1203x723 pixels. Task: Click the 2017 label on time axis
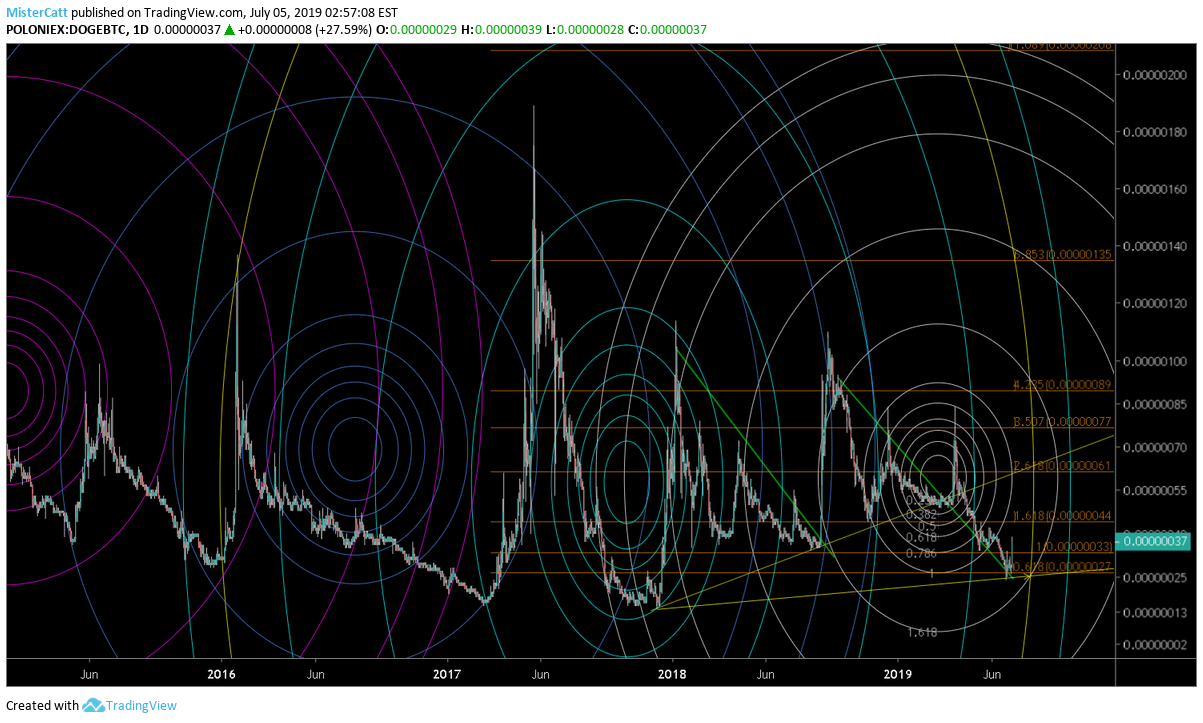(x=447, y=674)
